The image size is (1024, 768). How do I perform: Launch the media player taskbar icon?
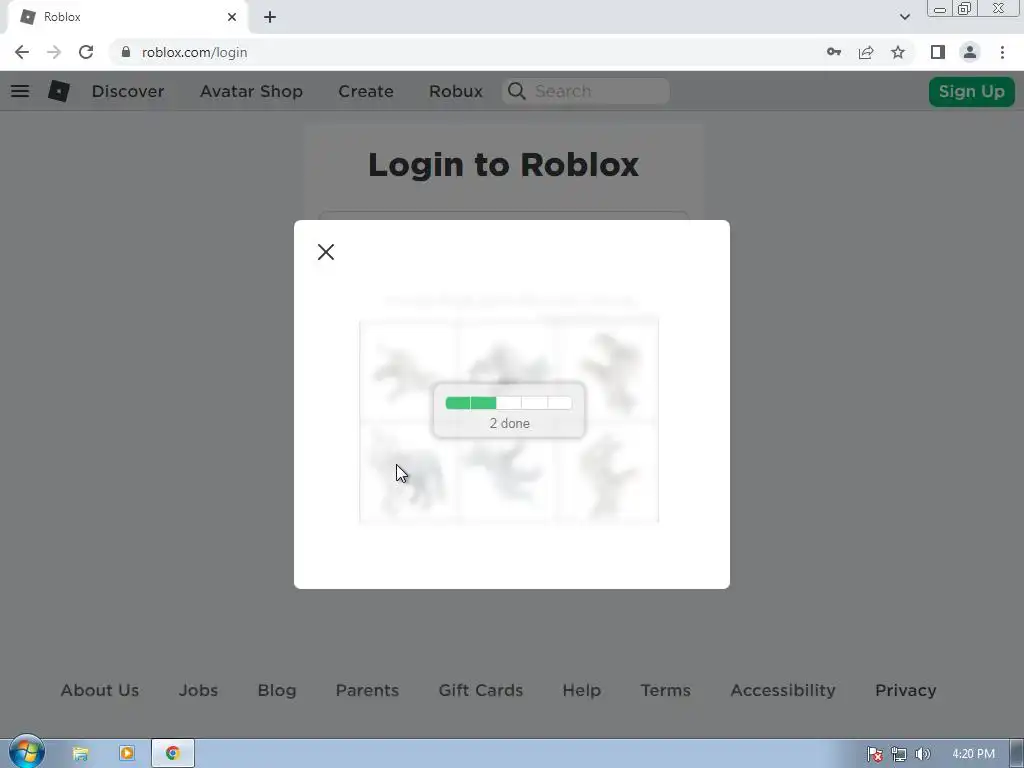(x=127, y=754)
